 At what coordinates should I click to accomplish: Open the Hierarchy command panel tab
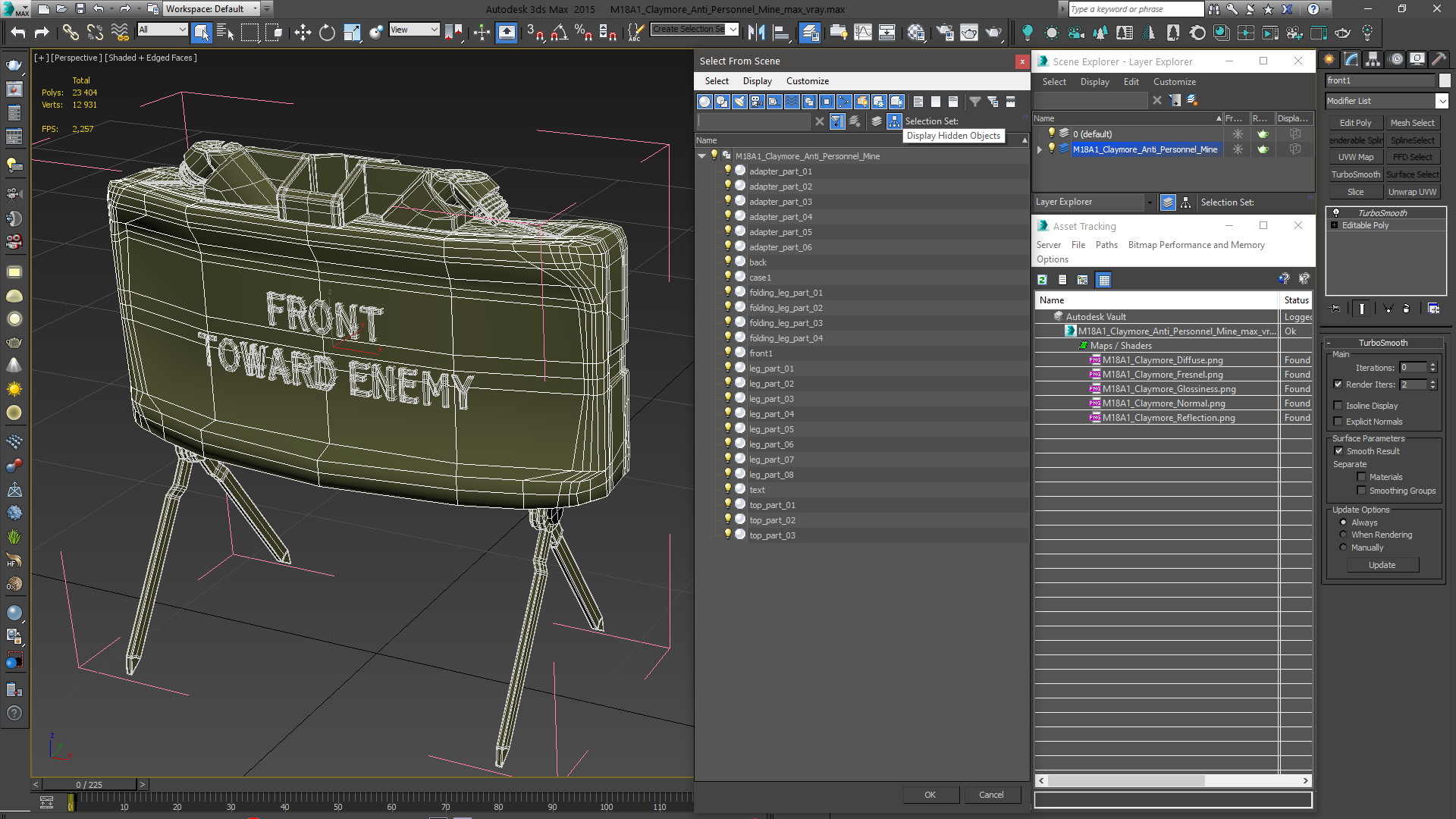point(1373,59)
